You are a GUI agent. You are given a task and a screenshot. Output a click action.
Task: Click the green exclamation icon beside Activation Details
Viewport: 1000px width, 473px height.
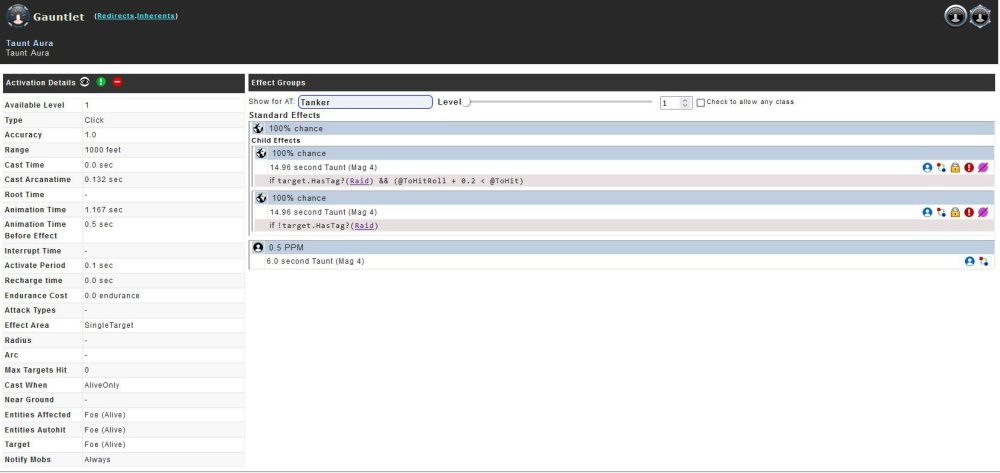(101, 82)
